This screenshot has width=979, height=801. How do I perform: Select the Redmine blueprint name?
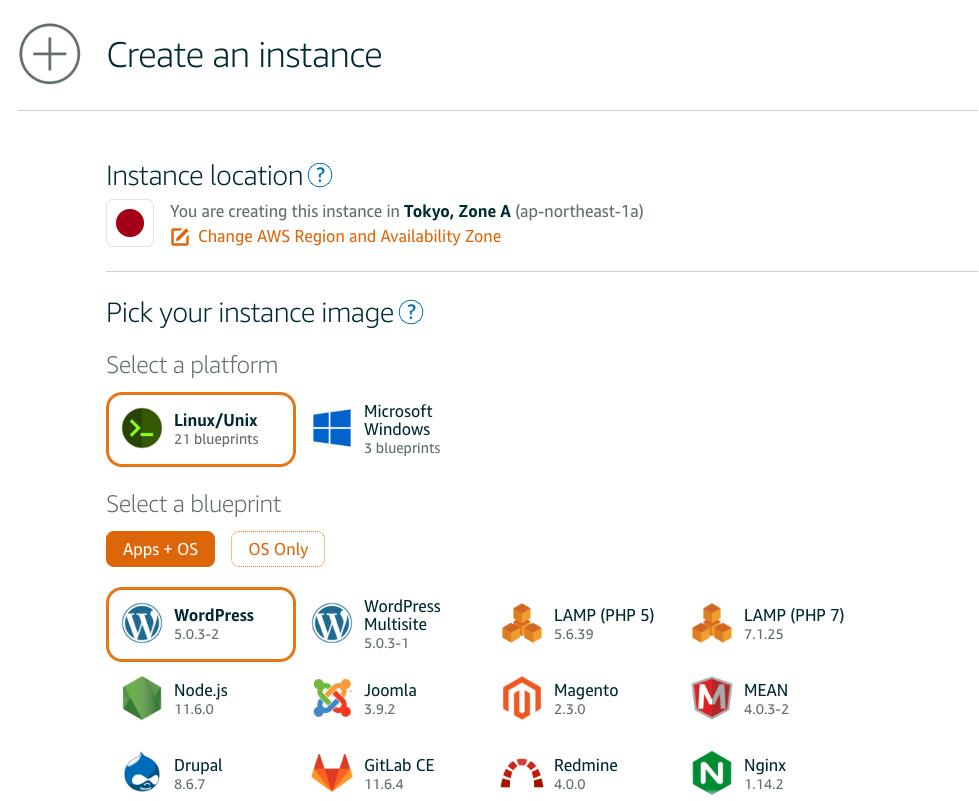click(x=586, y=765)
